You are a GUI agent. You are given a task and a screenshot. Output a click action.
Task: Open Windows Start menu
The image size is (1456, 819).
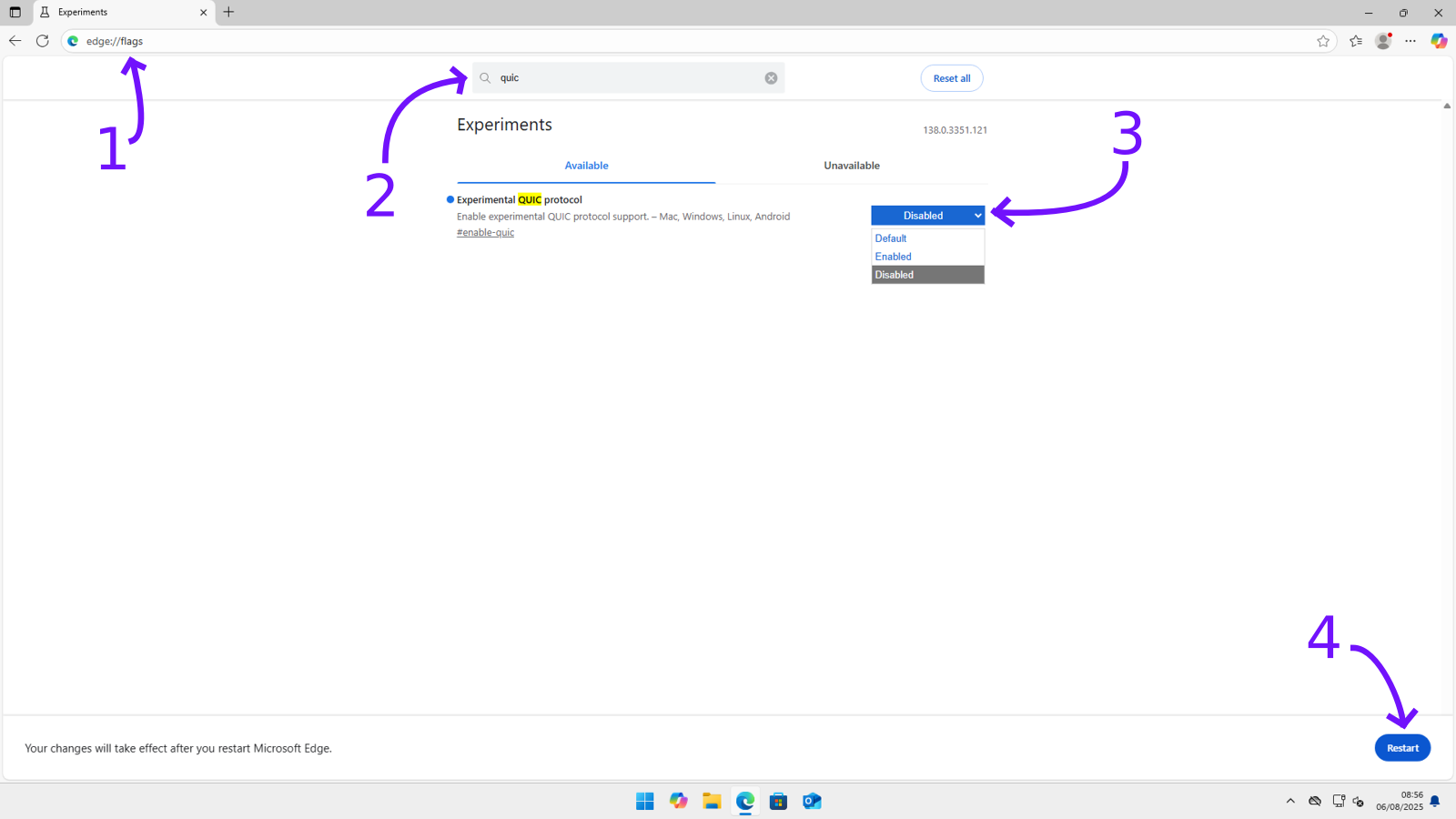pyautogui.click(x=645, y=801)
